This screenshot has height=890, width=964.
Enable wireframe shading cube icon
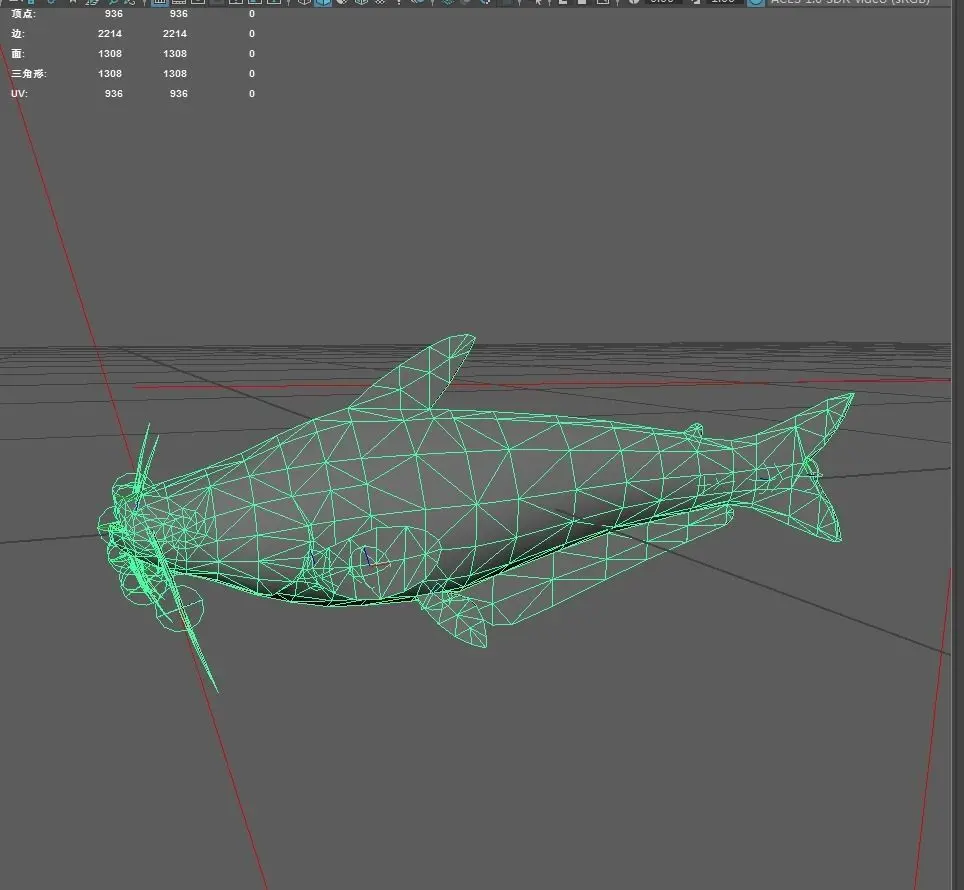pos(304,2)
